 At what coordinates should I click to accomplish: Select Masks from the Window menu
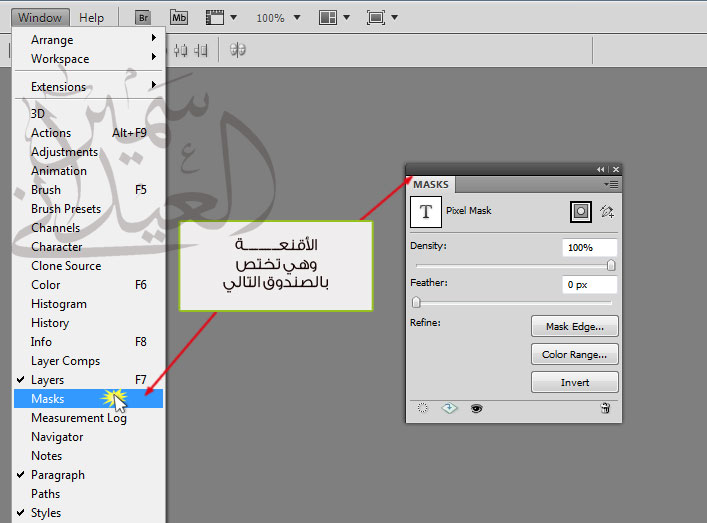click(48, 399)
